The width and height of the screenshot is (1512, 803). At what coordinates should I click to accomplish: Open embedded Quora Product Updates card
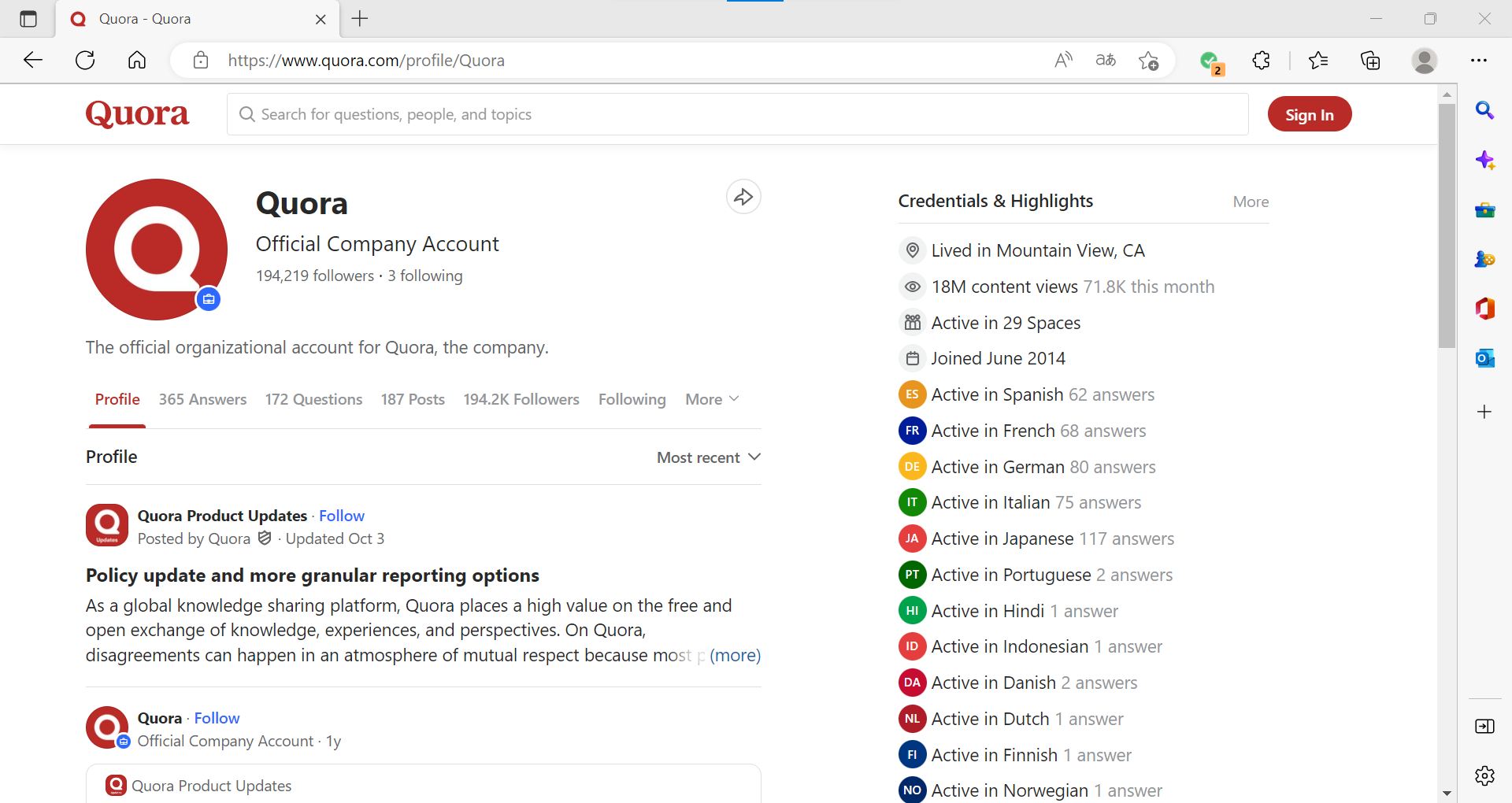424,784
